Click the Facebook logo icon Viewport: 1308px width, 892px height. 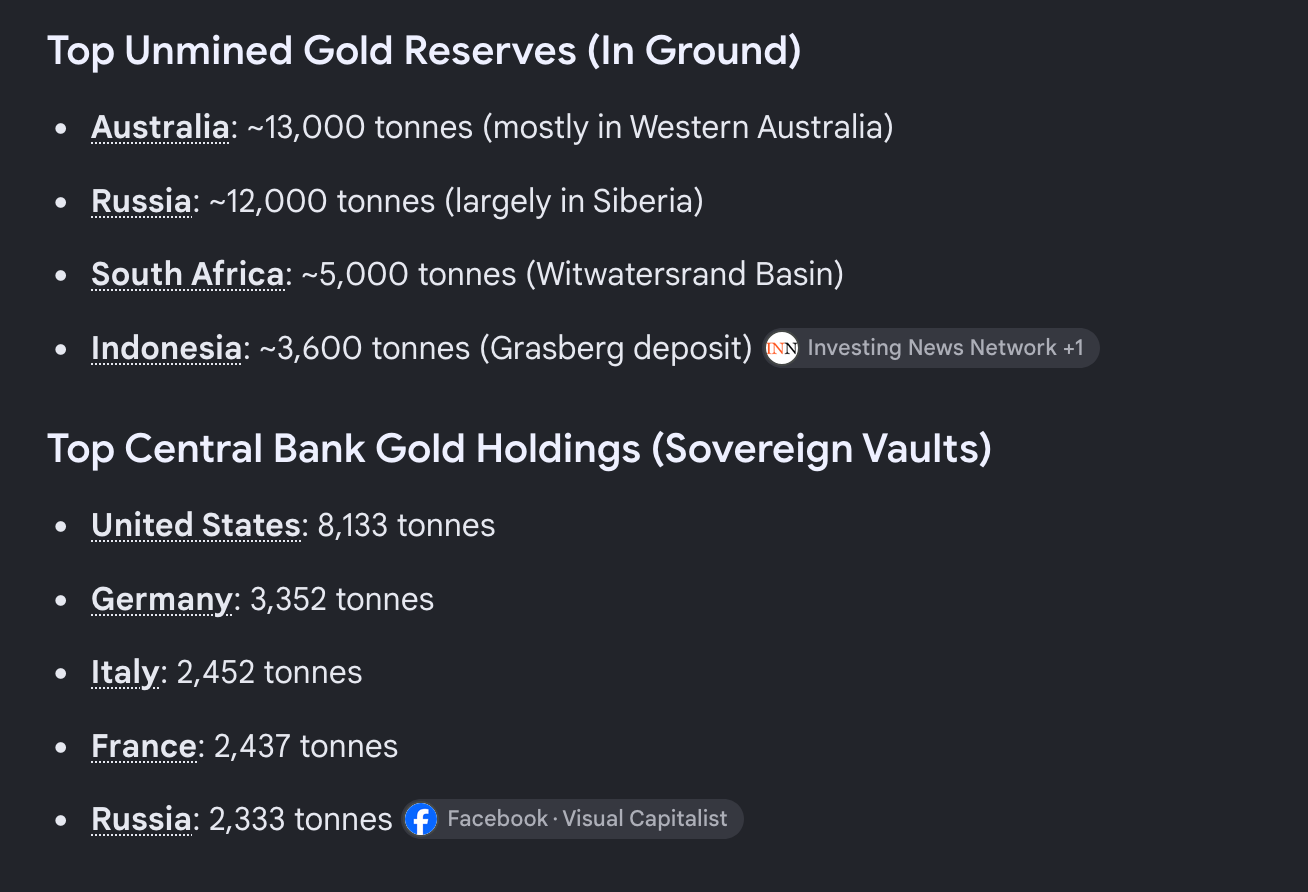(421, 819)
